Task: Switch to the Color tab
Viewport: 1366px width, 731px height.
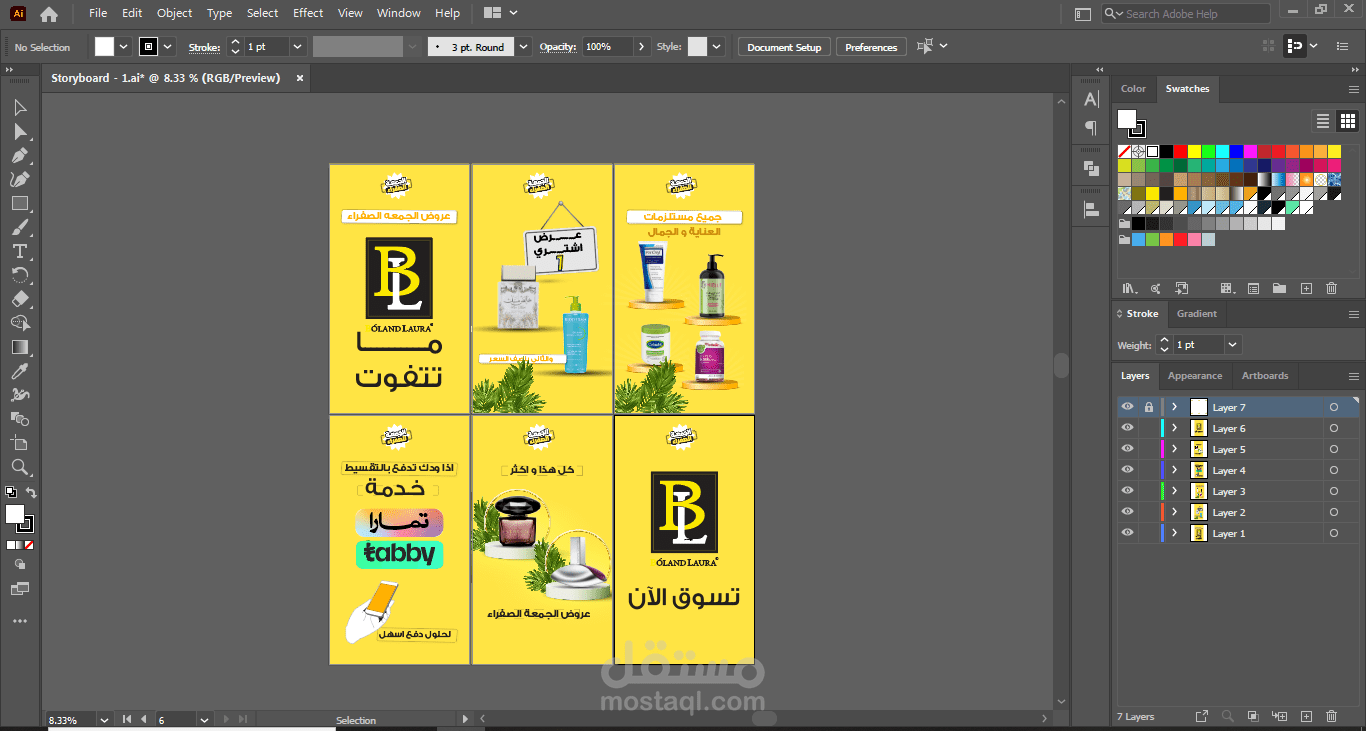Action: 1133,89
